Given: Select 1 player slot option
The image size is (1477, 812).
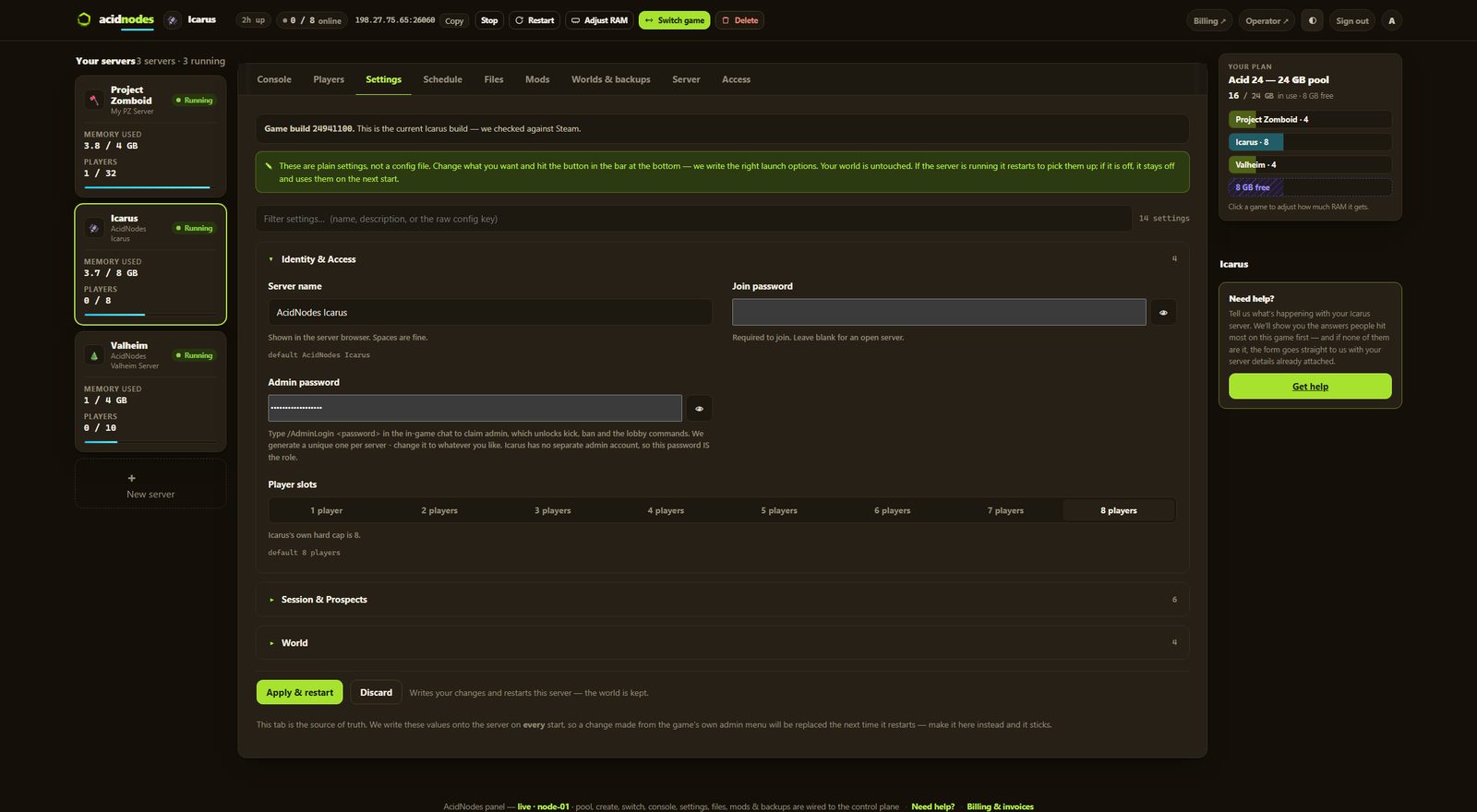Looking at the screenshot, I should (x=327, y=510).
